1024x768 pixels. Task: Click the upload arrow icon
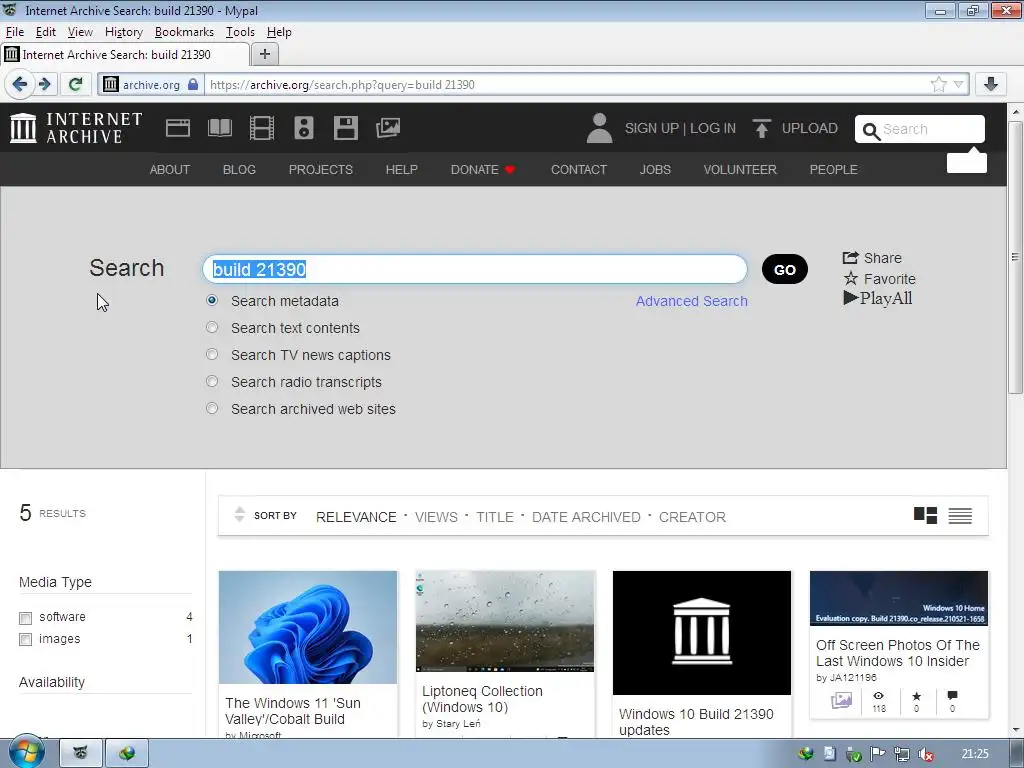click(761, 128)
